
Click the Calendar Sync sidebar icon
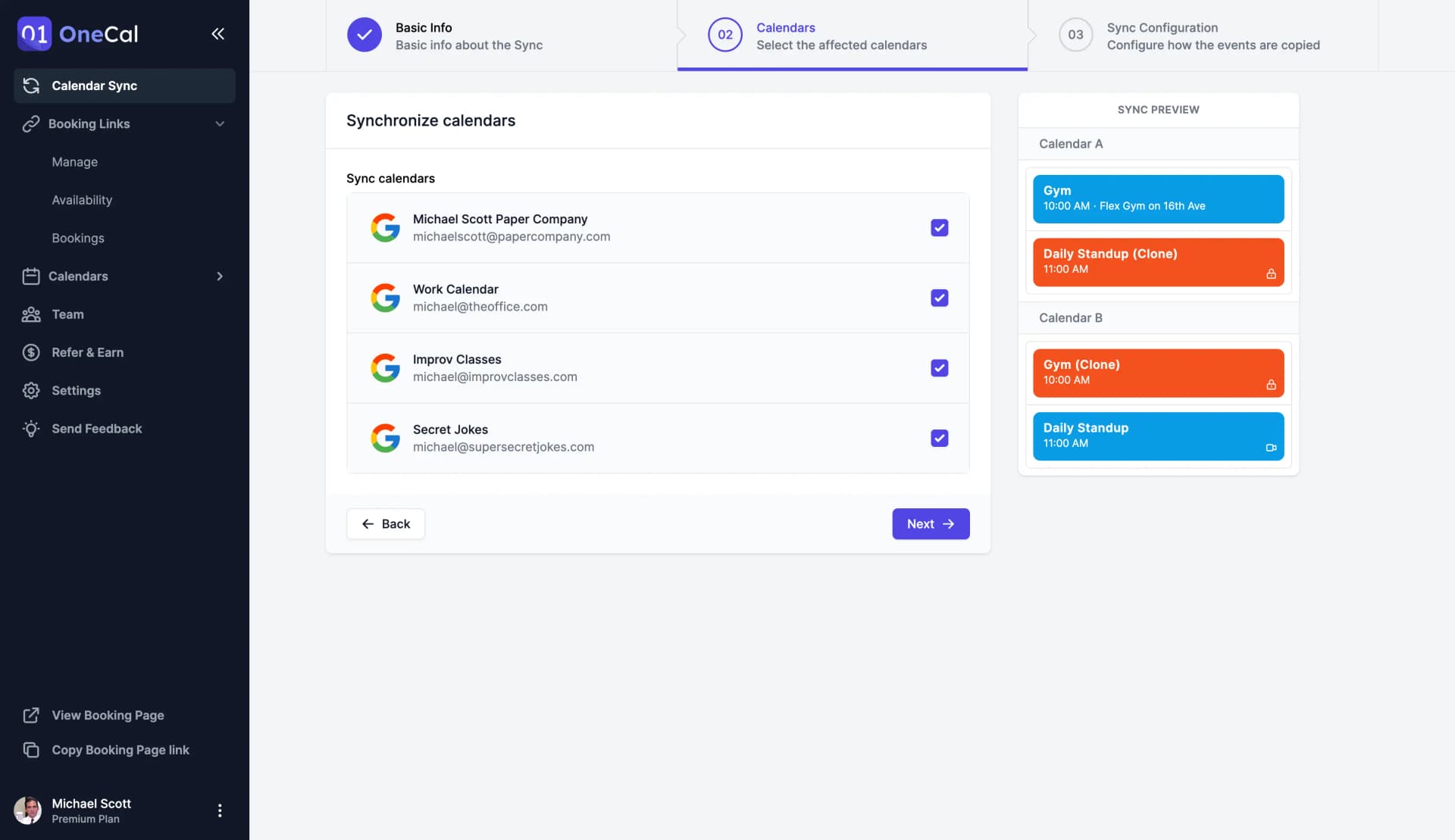(x=31, y=85)
